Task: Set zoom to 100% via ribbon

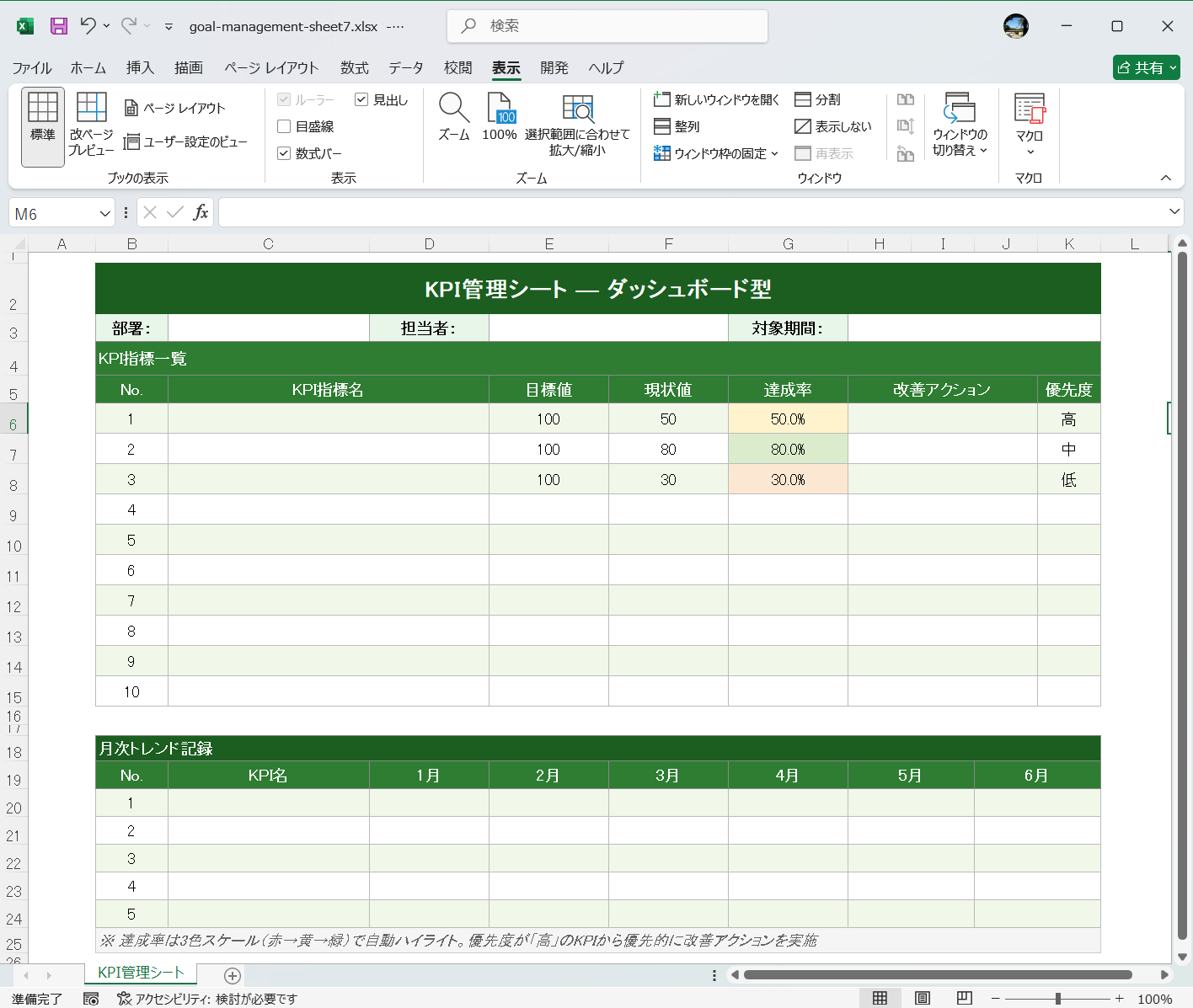Action: tap(500, 116)
